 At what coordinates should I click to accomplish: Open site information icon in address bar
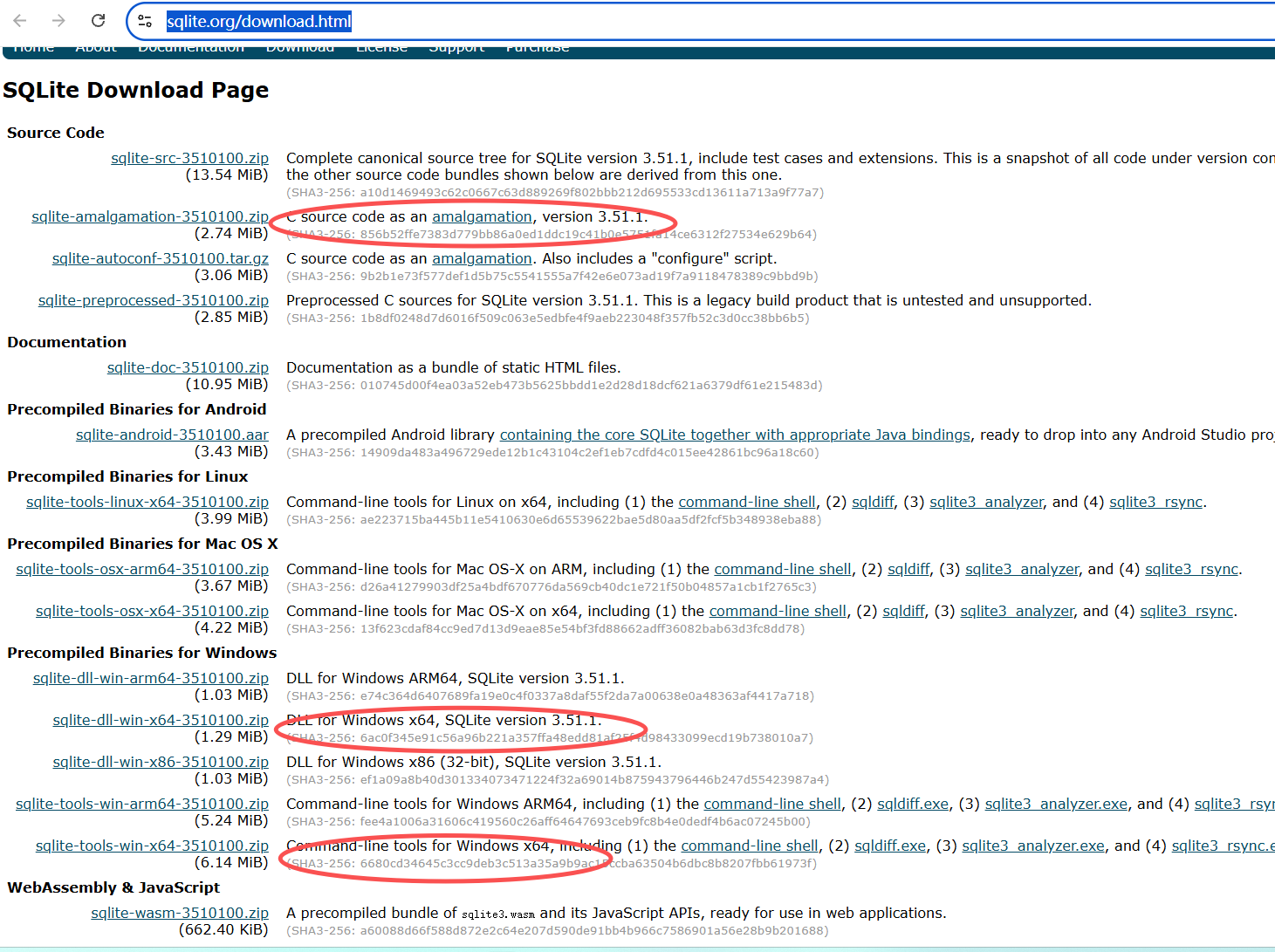(x=145, y=21)
